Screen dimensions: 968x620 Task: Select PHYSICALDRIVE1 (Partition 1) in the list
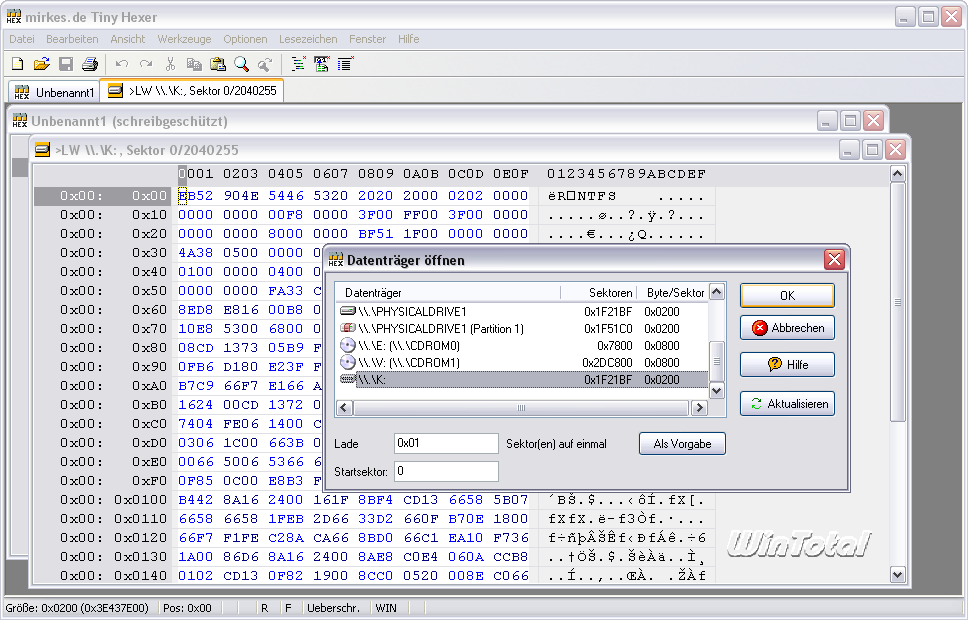click(440, 328)
